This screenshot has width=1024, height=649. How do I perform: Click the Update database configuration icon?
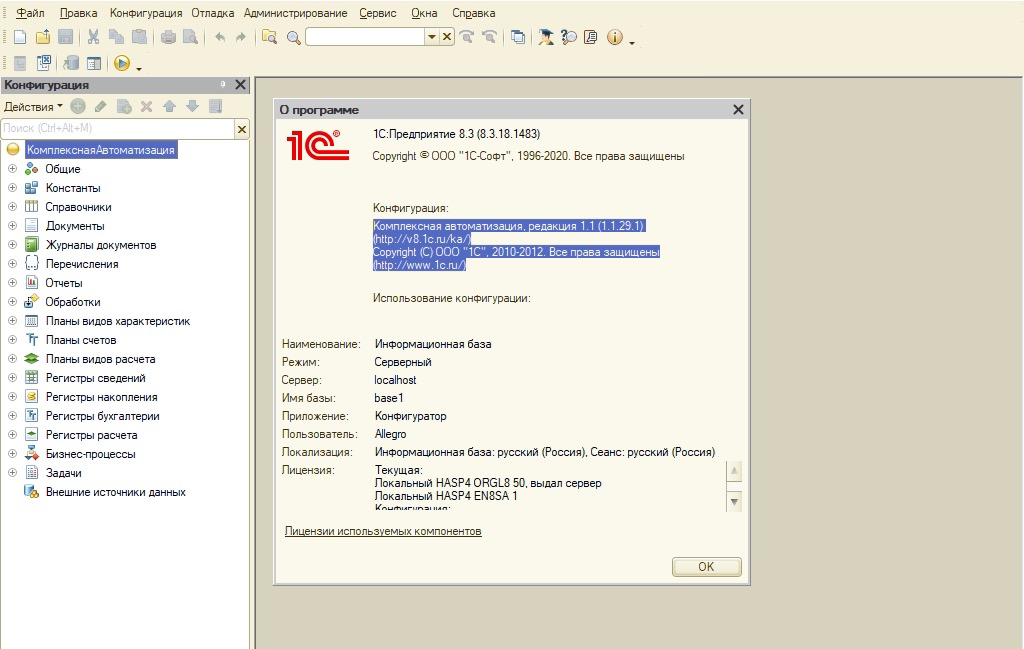pos(71,63)
